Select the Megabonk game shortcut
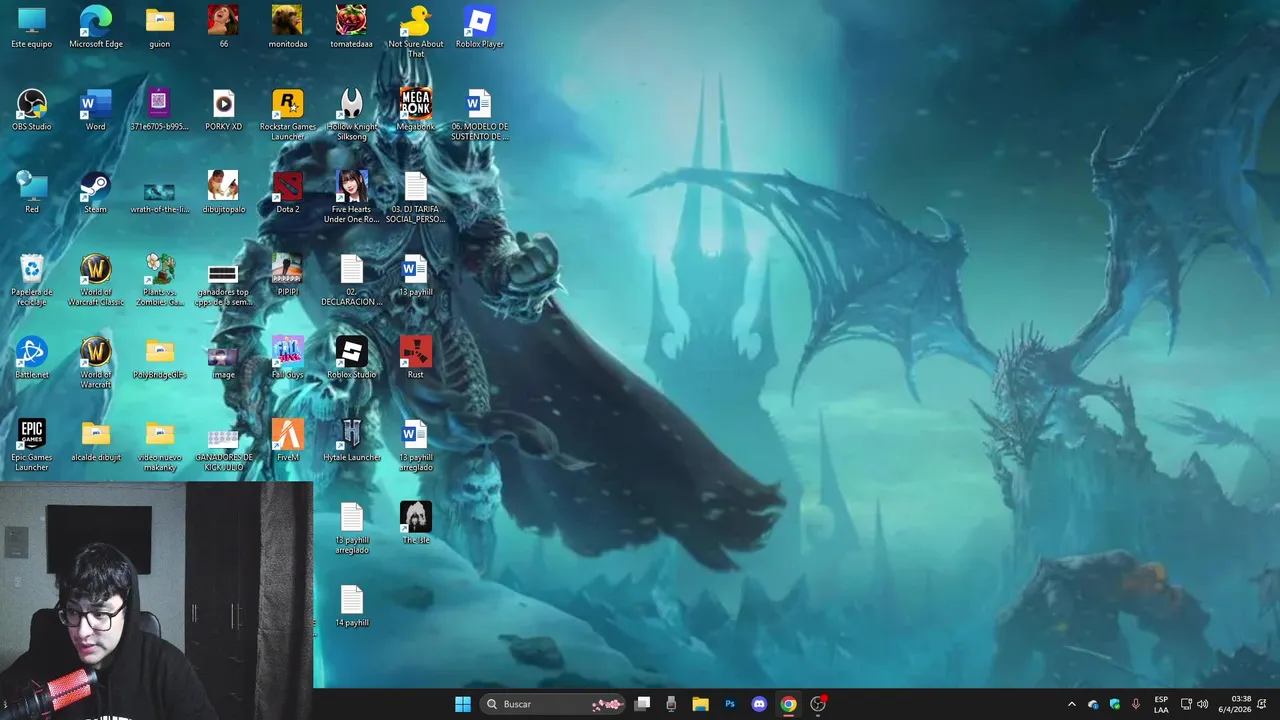1280x720 pixels. [416, 110]
